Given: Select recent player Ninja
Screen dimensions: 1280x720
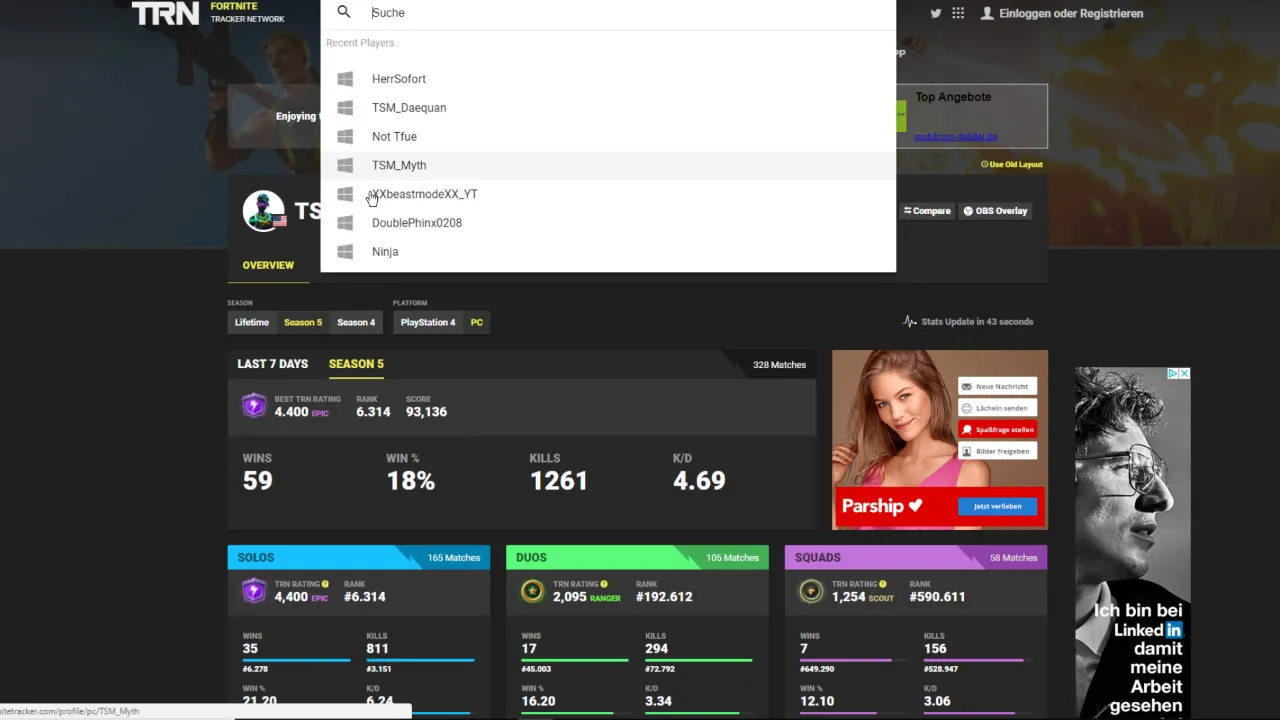Looking at the screenshot, I should click(x=608, y=252).
